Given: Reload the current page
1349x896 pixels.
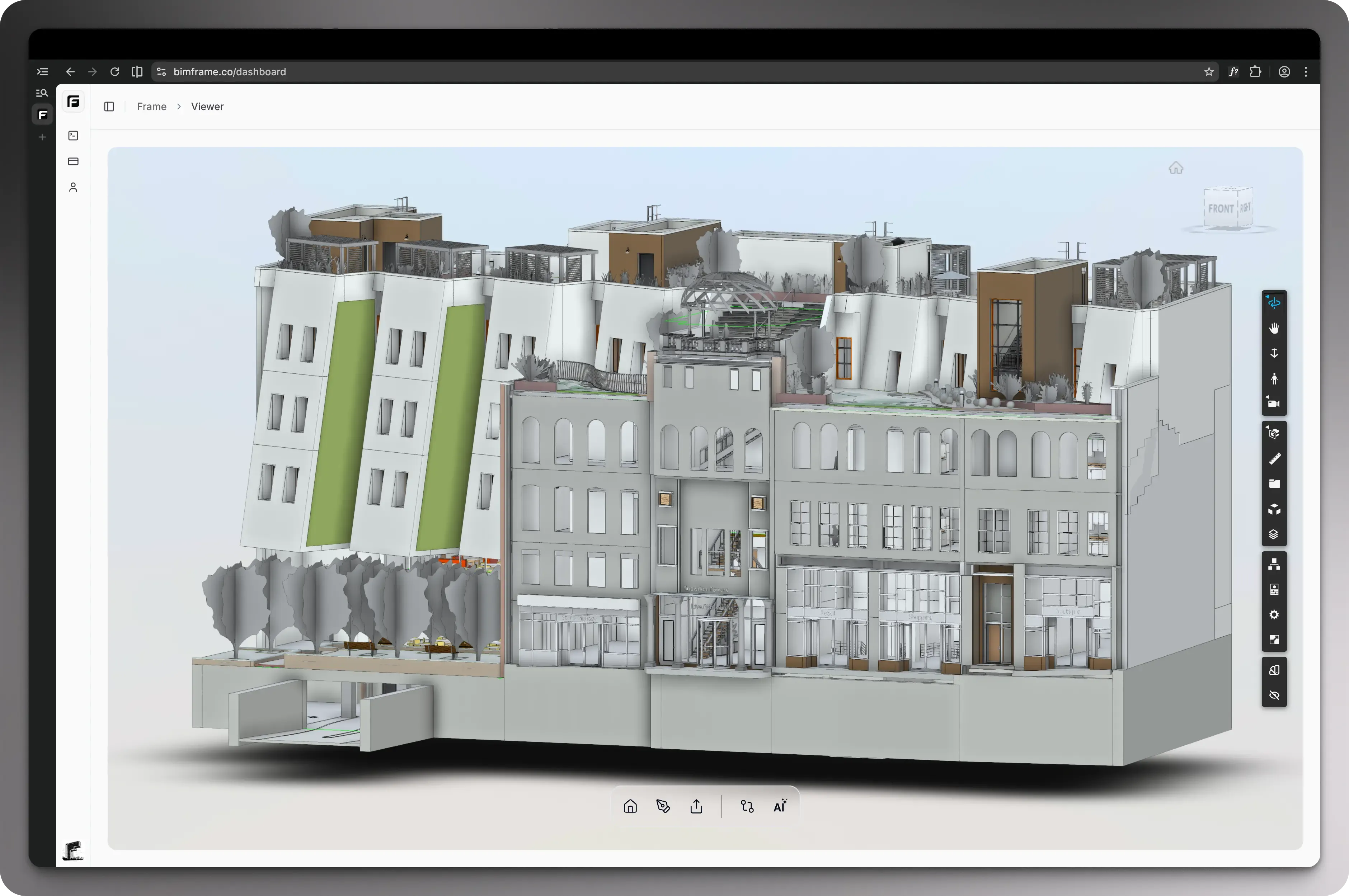Looking at the screenshot, I should (x=115, y=71).
